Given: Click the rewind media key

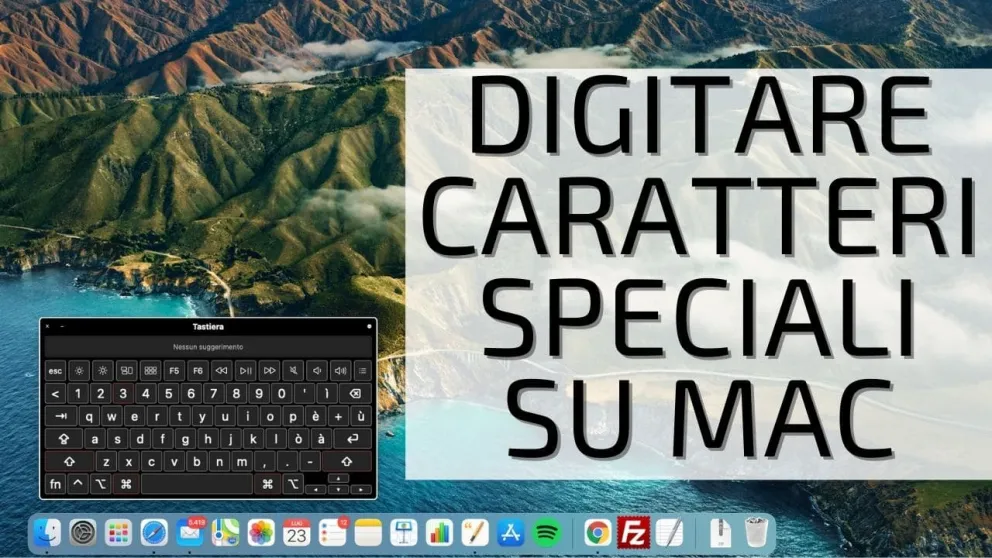Looking at the screenshot, I should tap(221, 371).
